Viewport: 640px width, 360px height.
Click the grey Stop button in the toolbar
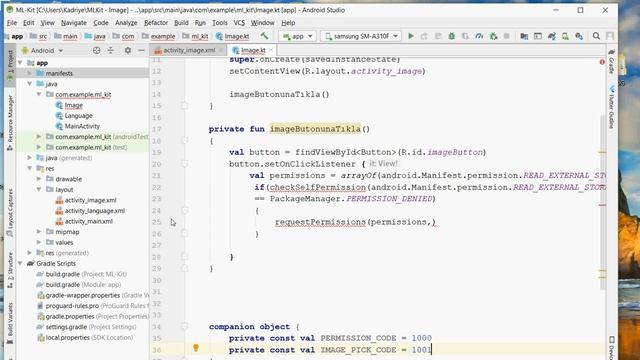click(507, 36)
